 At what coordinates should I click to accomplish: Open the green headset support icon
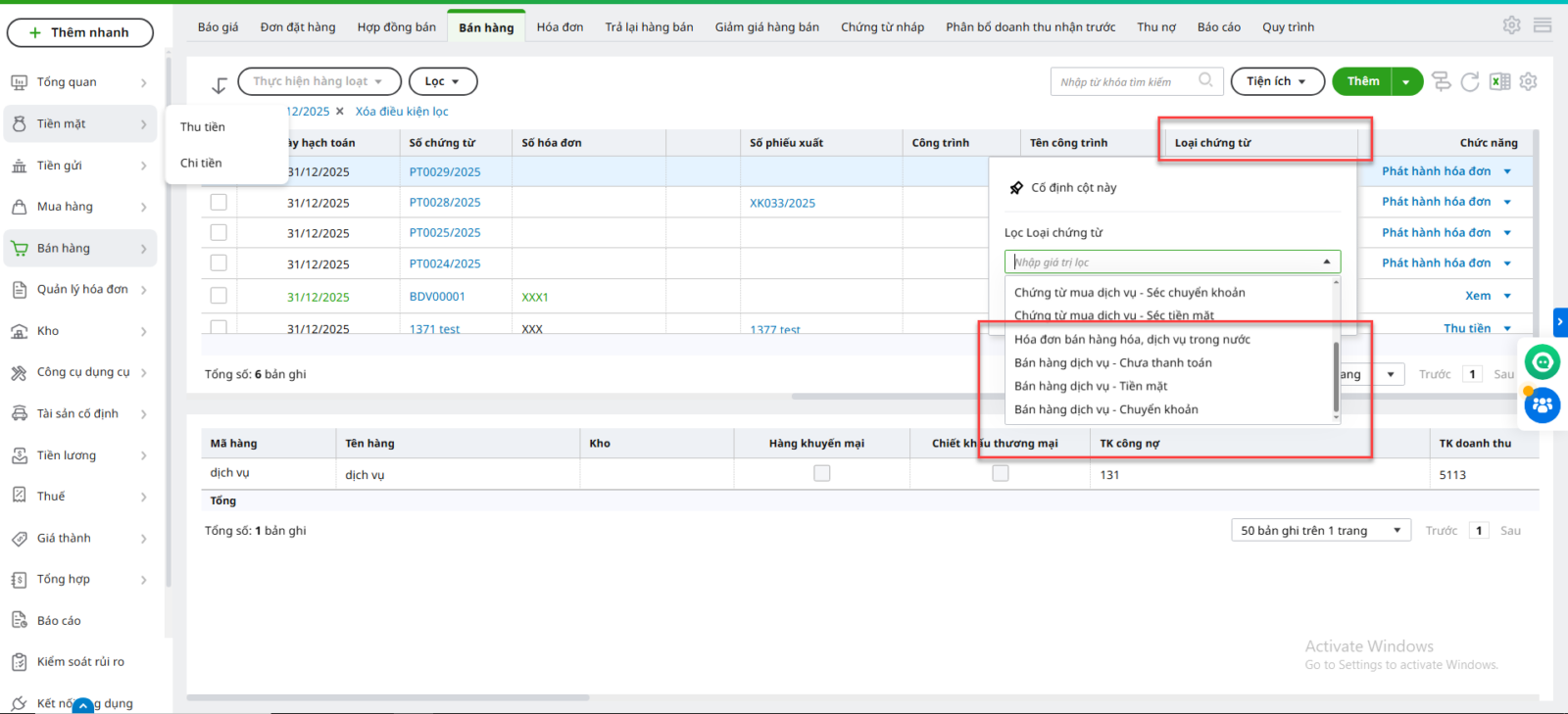click(x=1543, y=362)
